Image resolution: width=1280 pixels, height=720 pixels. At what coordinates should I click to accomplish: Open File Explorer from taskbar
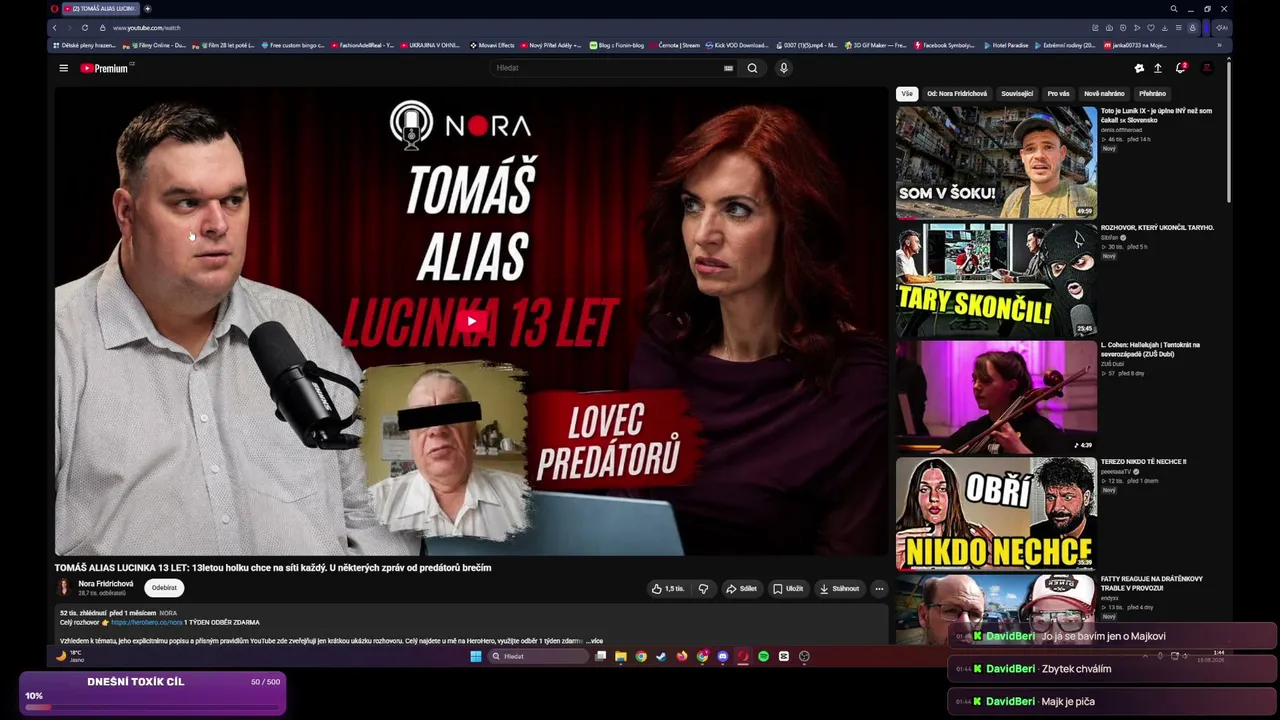click(620, 657)
